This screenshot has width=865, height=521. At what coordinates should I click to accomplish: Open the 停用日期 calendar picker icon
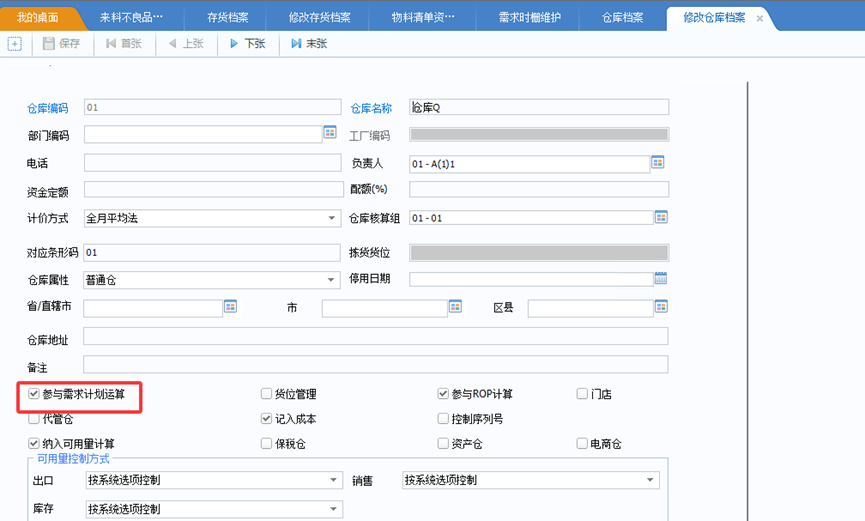[x=661, y=278]
